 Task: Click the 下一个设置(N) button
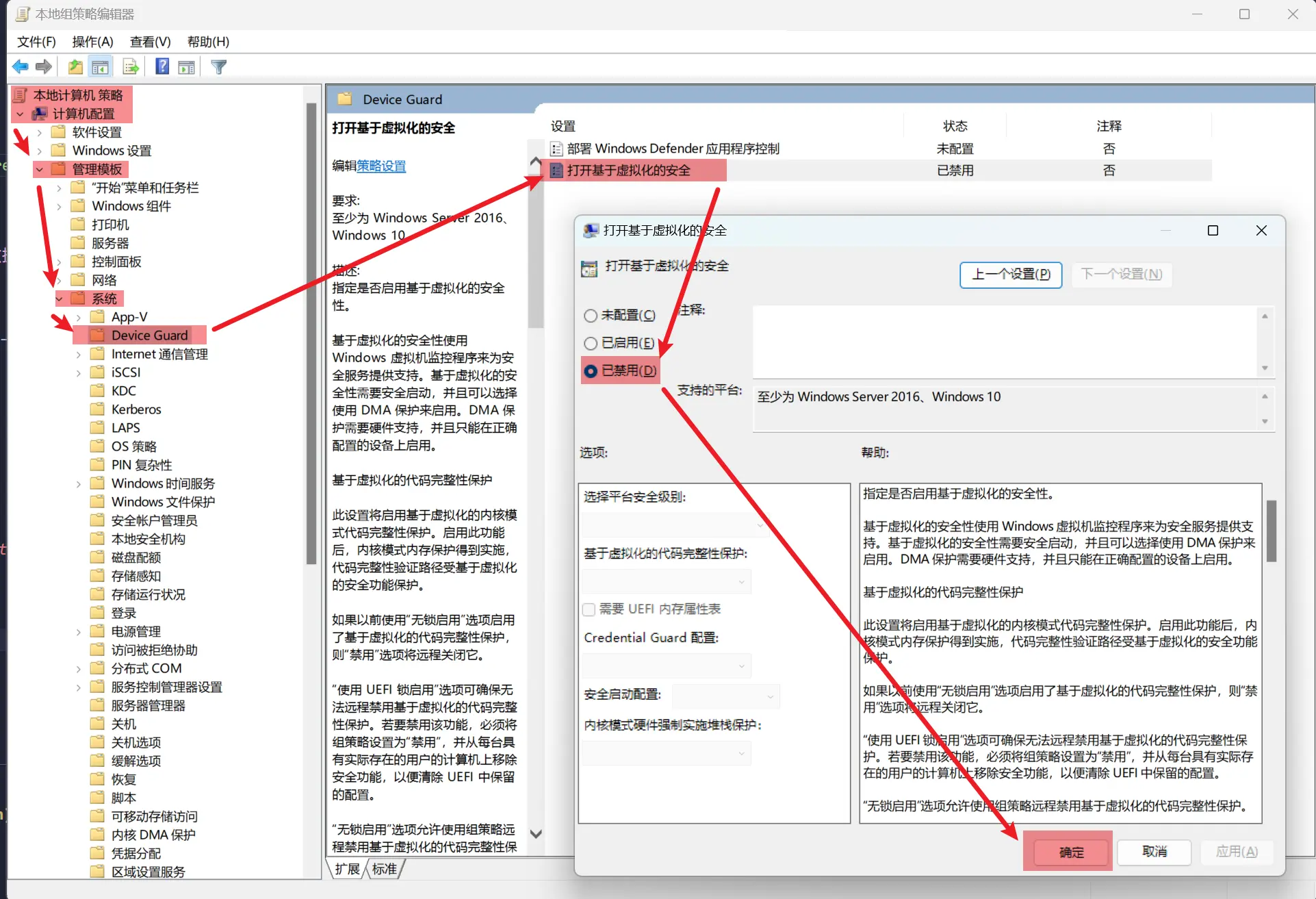point(1122,275)
